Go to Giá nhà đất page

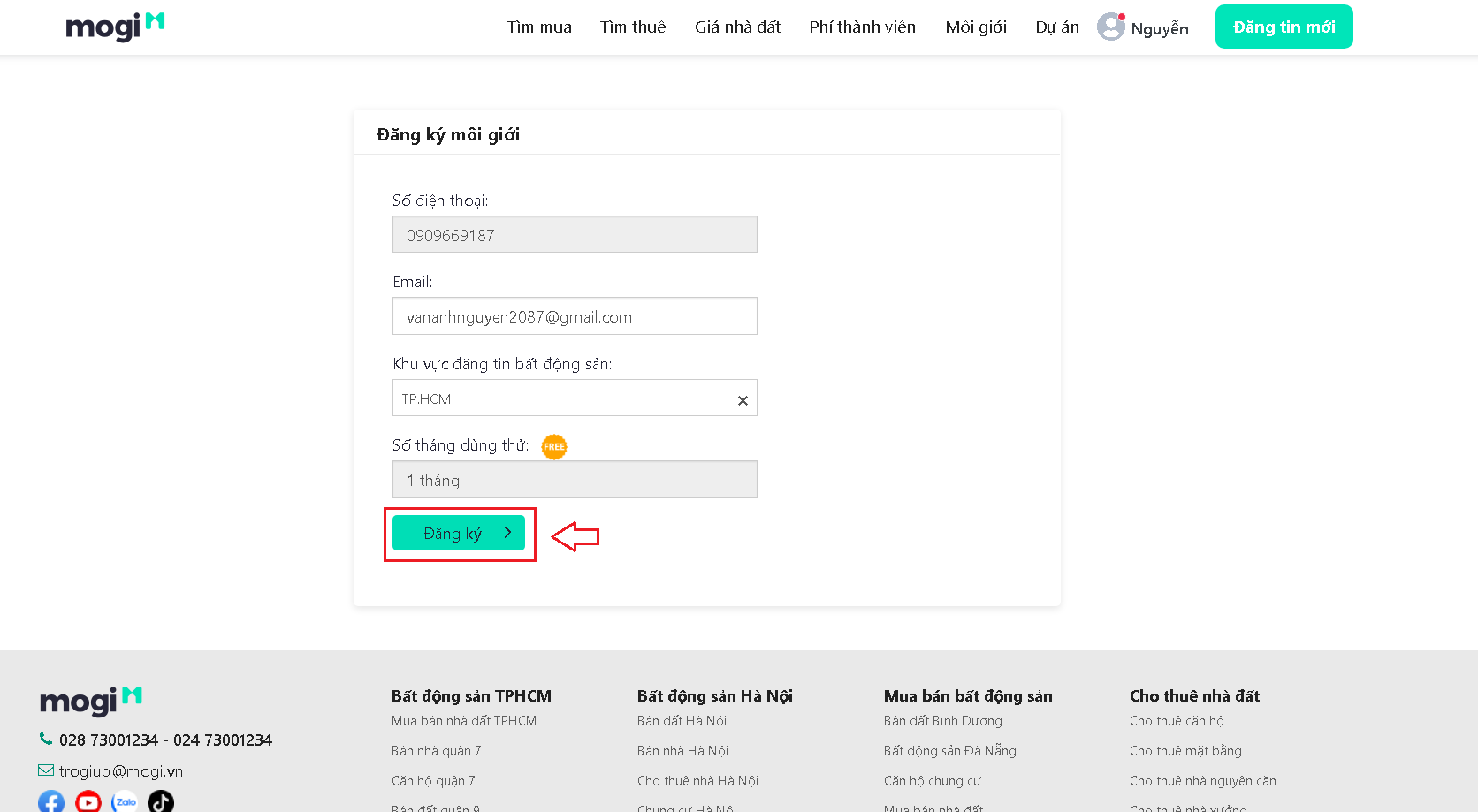tap(737, 27)
